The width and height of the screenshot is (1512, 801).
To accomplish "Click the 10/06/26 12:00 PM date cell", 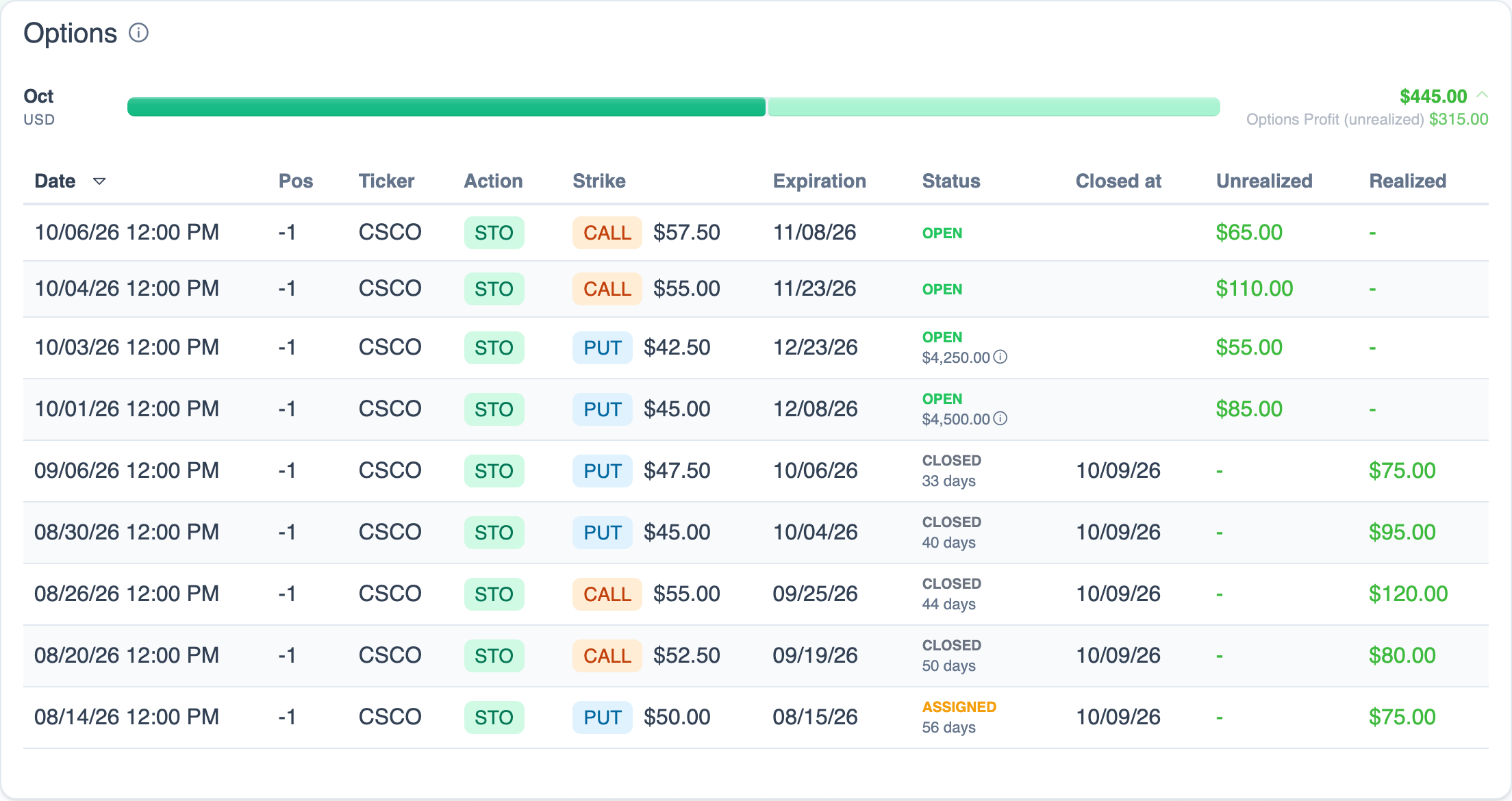I will tap(127, 232).
